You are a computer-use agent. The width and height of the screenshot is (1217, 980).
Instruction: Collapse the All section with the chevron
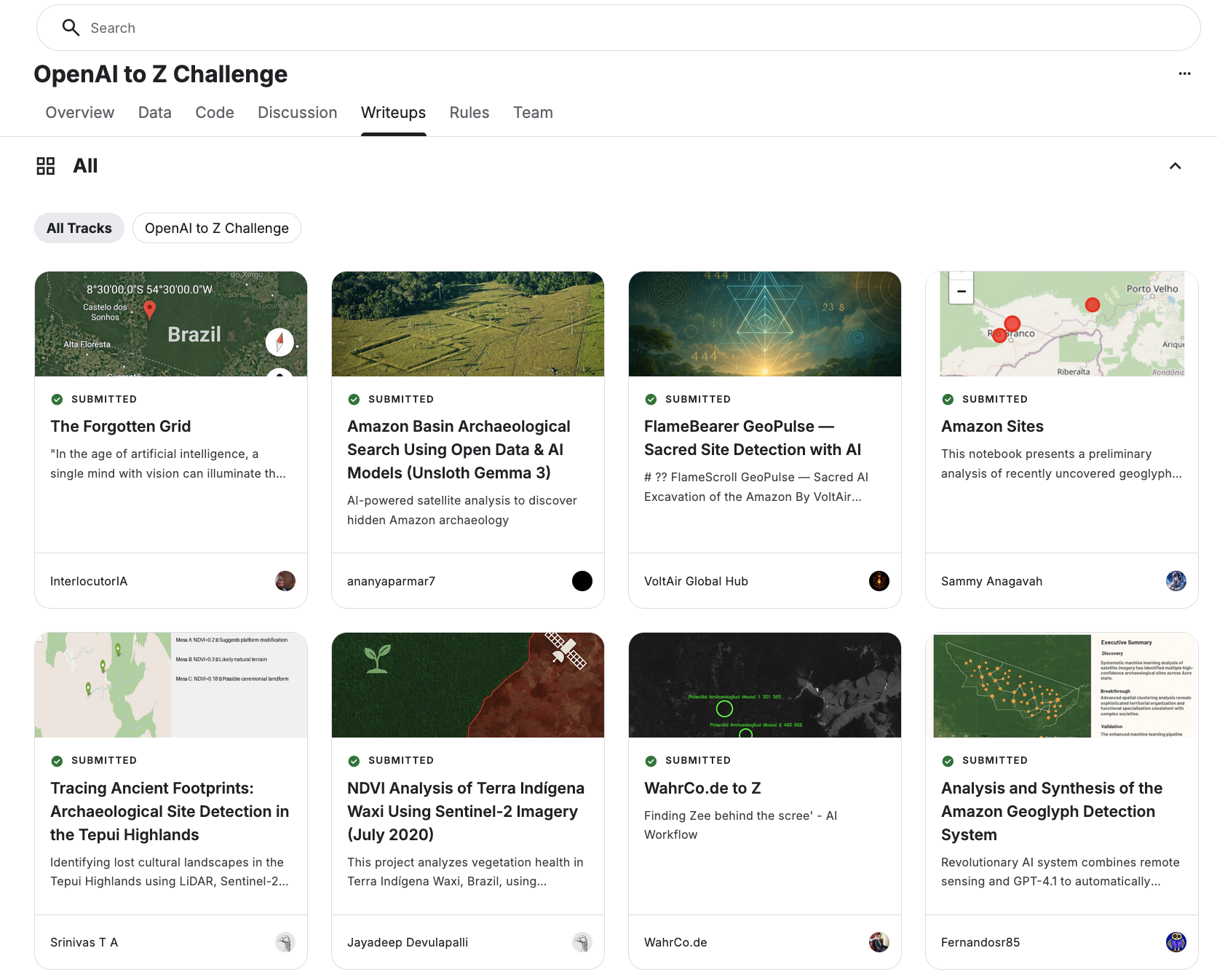[1175, 166]
